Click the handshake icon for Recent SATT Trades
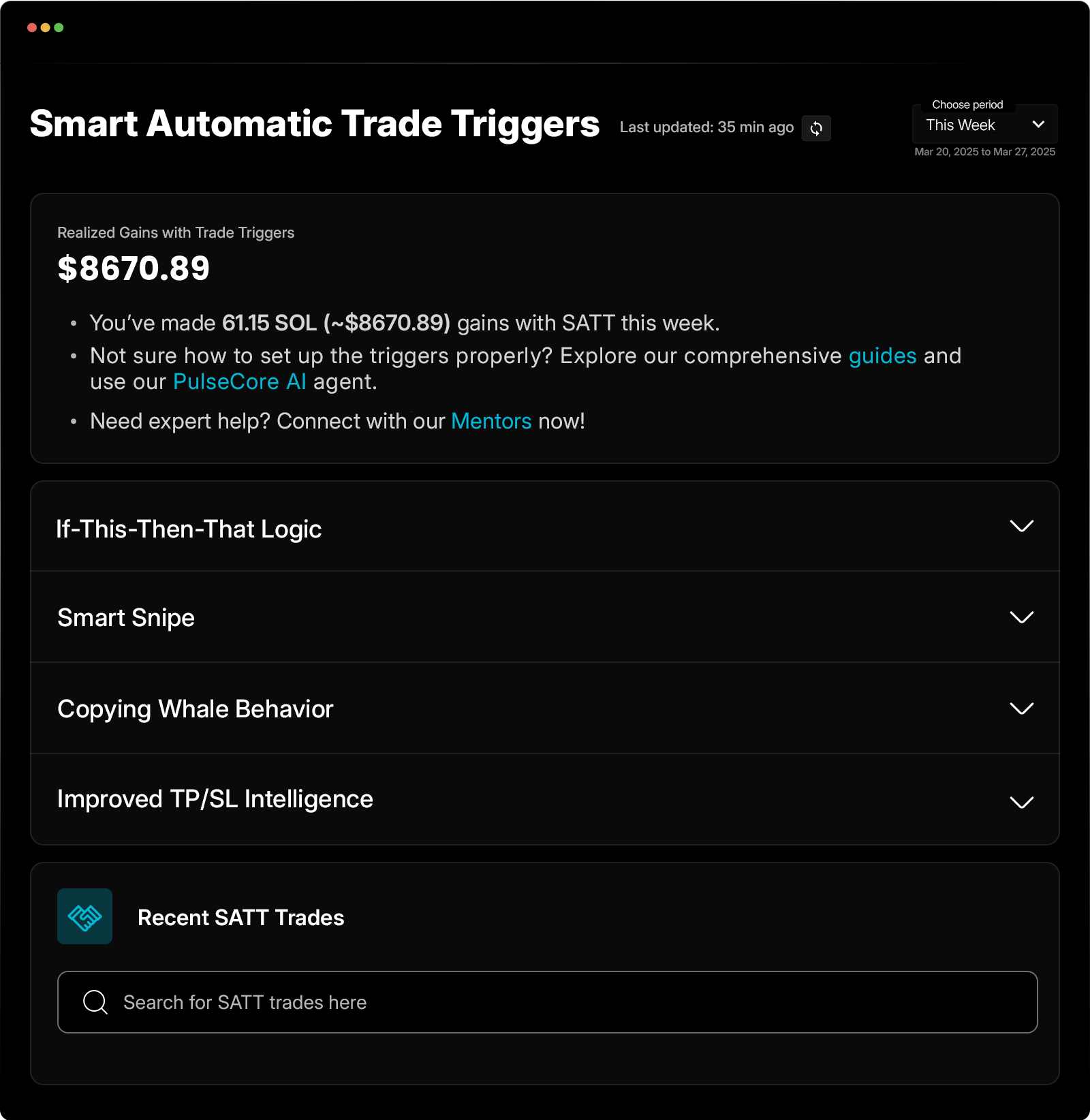The height and width of the screenshot is (1120, 1090). click(x=84, y=916)
